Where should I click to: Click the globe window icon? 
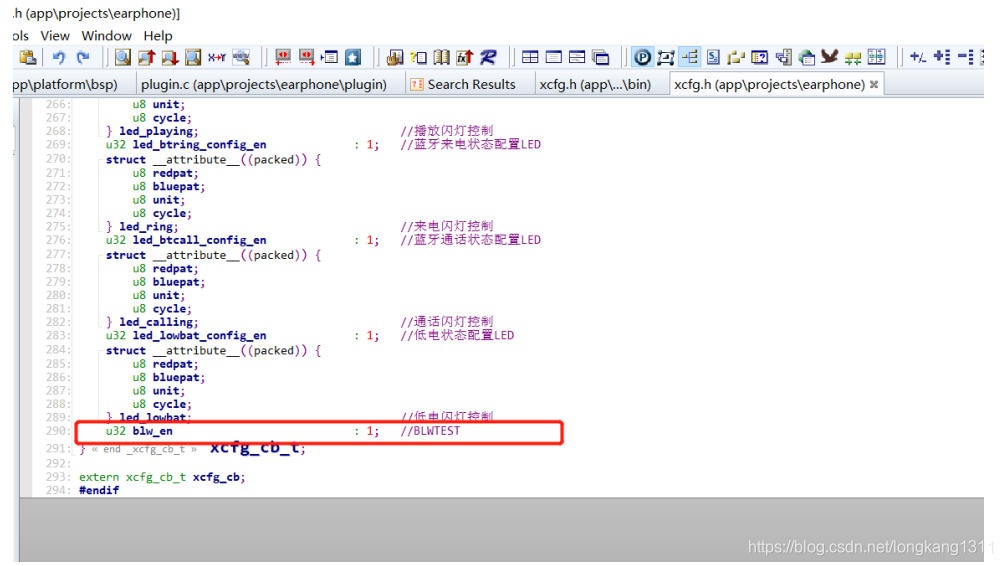(807, 58)
